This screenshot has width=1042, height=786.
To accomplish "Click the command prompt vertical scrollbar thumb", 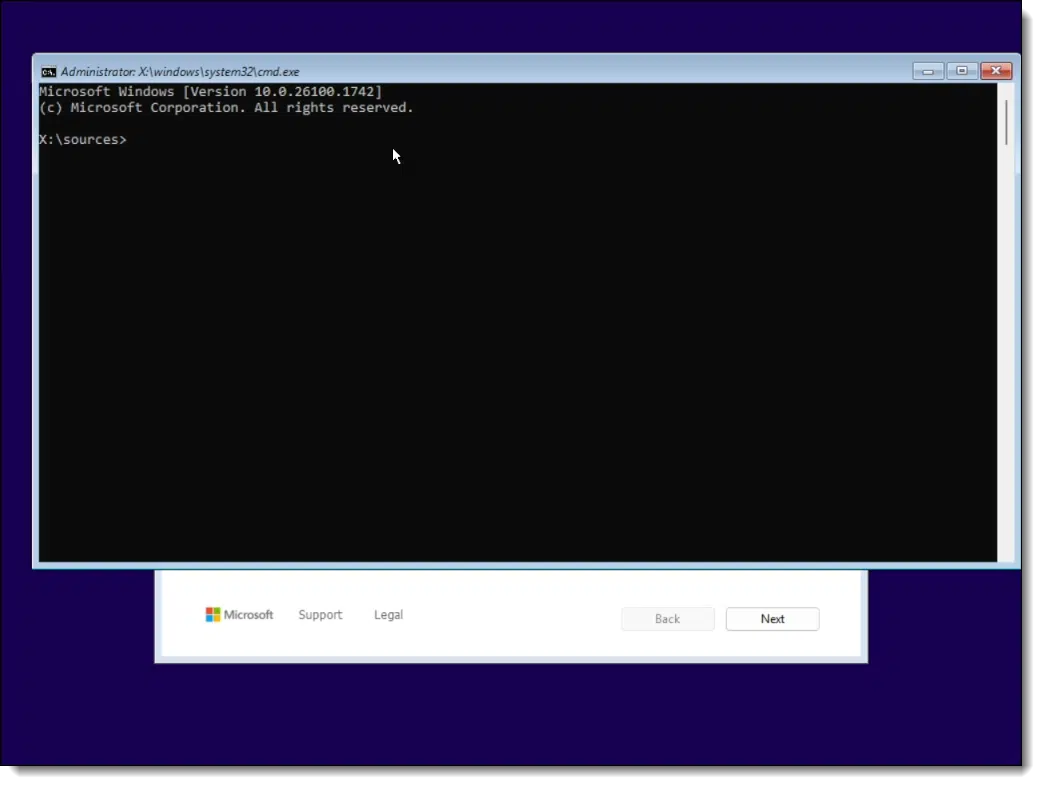I will [1007, 122].
